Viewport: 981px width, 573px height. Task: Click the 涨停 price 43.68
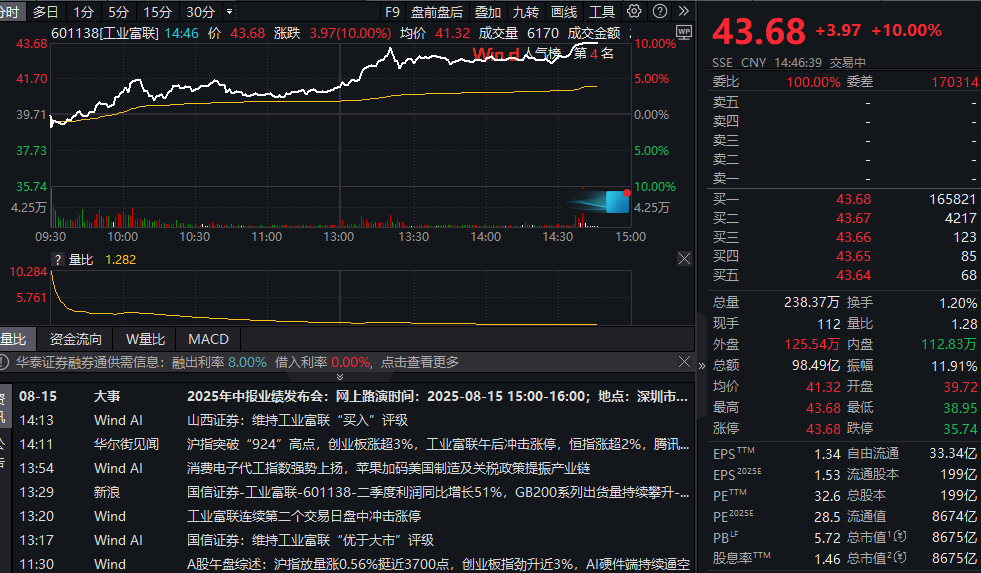pyautogui.click(x=823, y=429)
